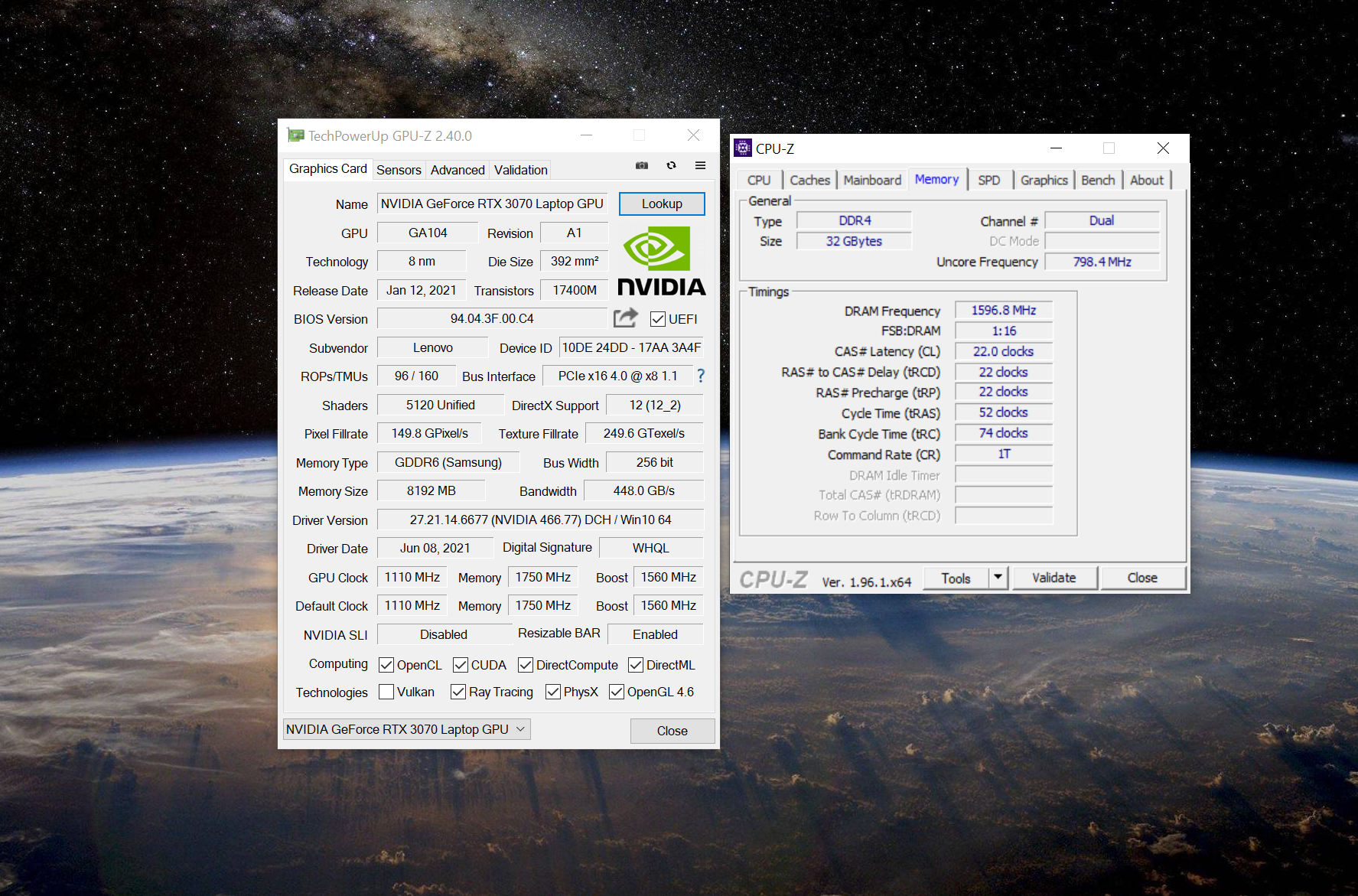This screenshot has width=1358, height=896.
Task: Switch to the Graphics Card tab
Action: (x=327, y=168)
